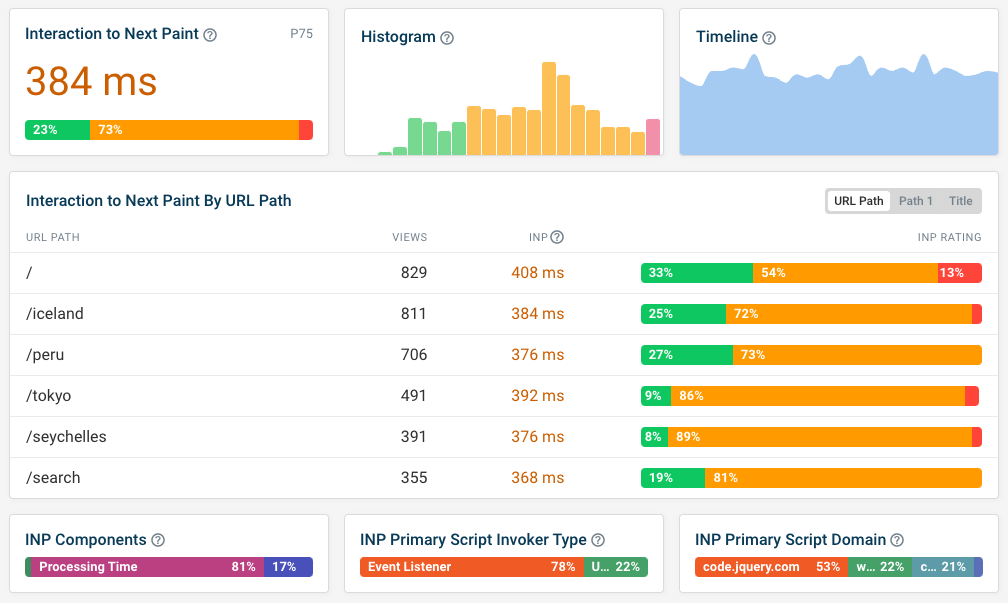Open the /tokyo URL path row
The image size is (1008, 603).
tap(504, 396)
